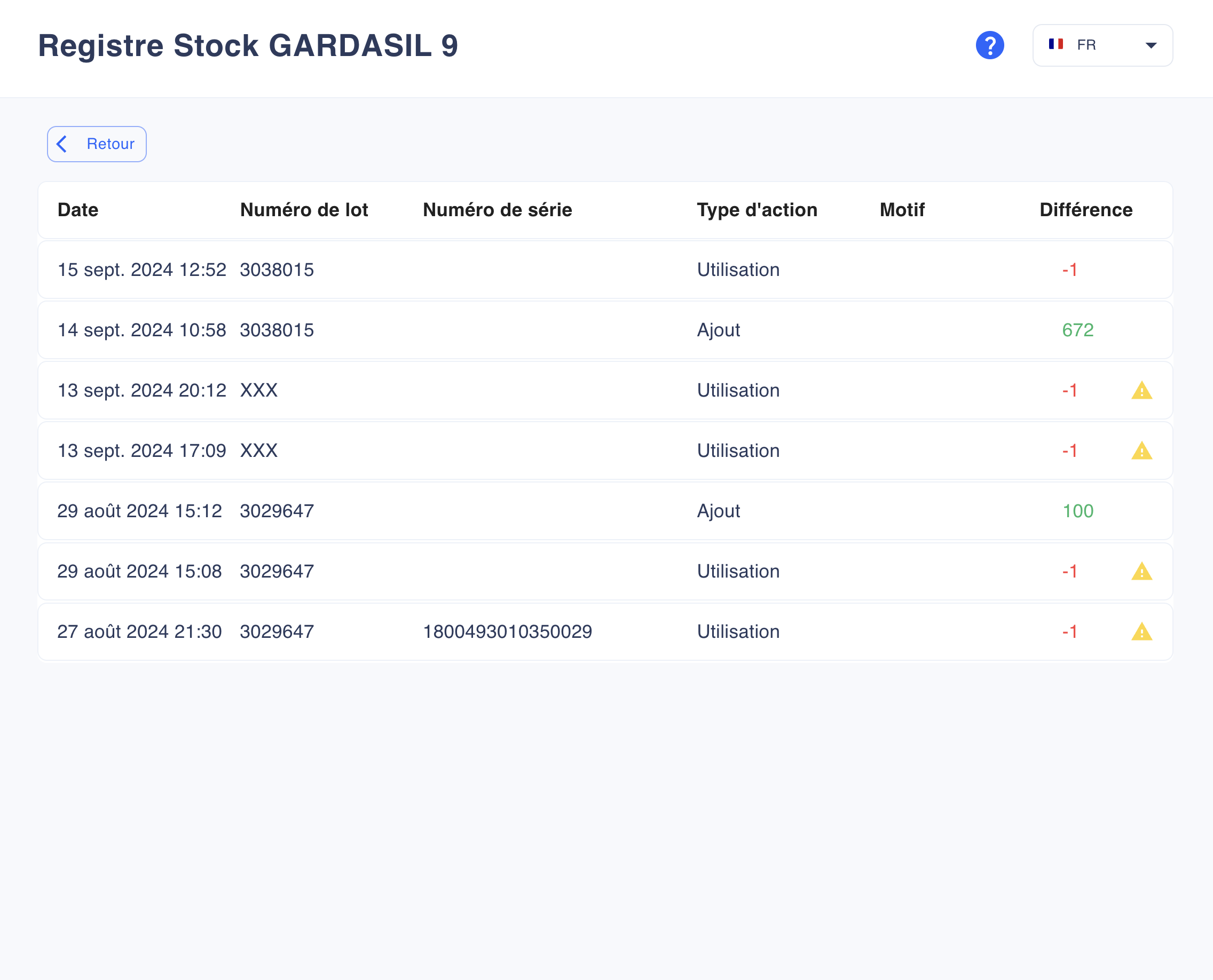This screenshot has width=1213, height=980.
Task: Click warning icon for 27 août 2024 21:30 row
Action: [1141, 631]
